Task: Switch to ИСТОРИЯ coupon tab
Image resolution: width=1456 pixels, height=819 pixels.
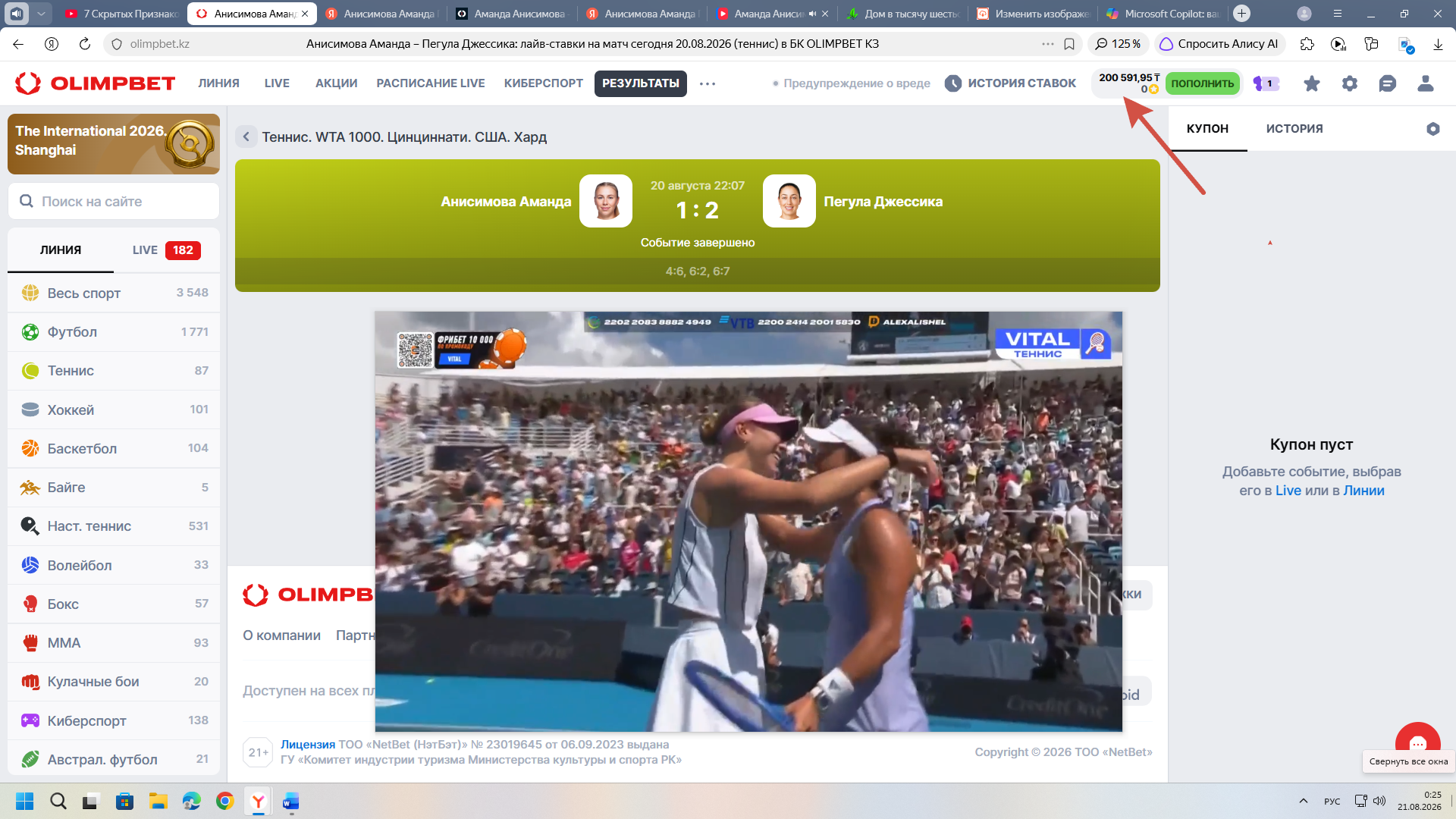Action: pos(1294,129)
